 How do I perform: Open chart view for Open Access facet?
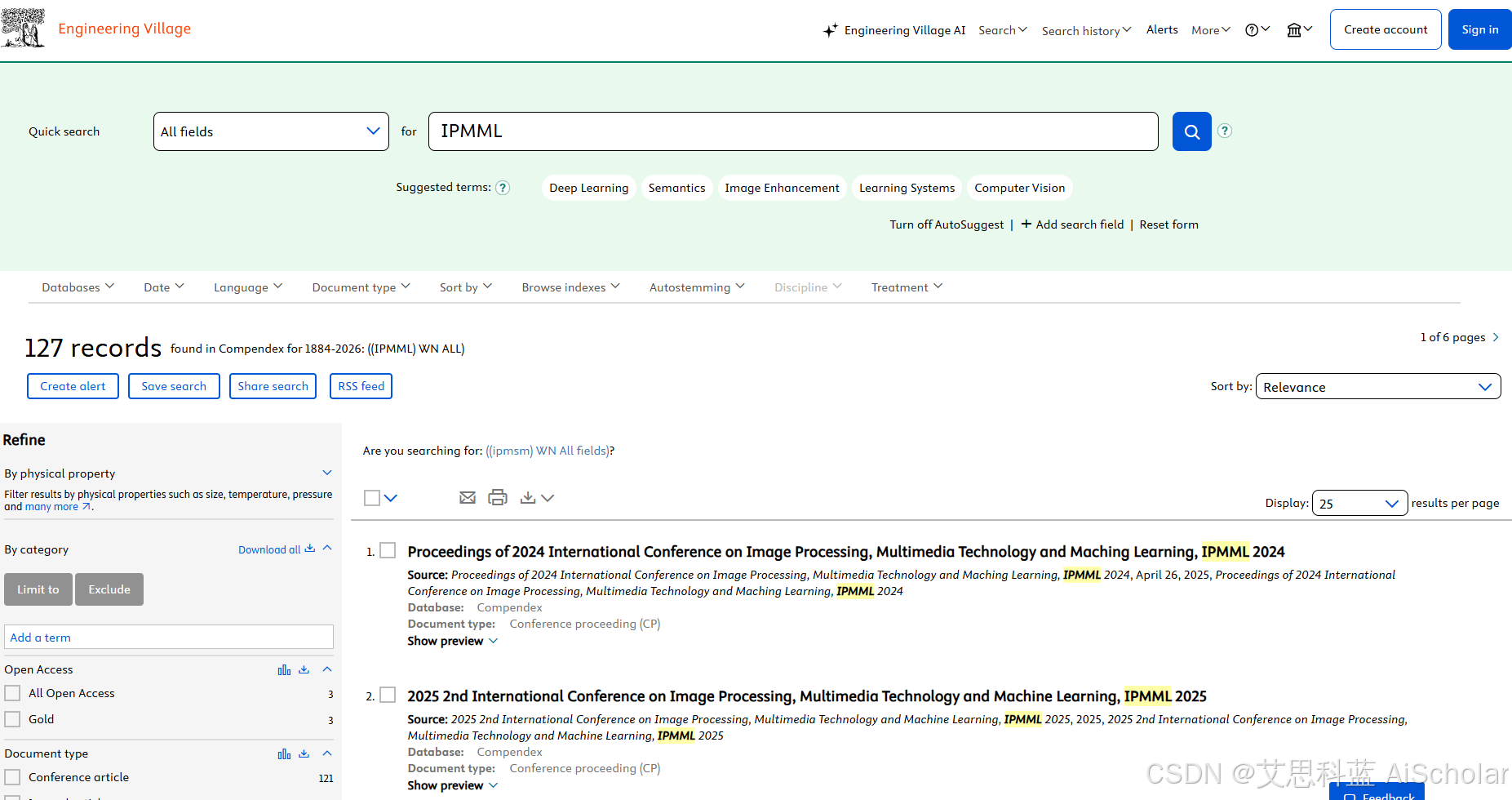click(x=284, y=669)
